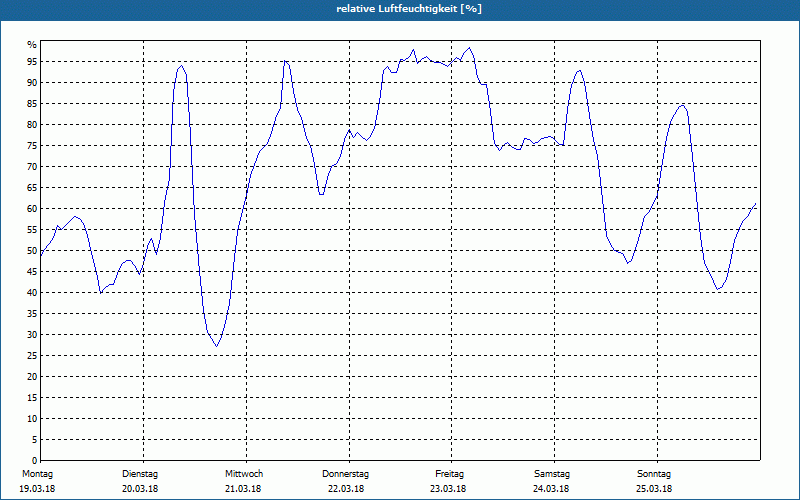The width and height of the screenshot is (800, 500).
Task: Click the "Donnerstag" day label
Action: (x=345, y=474)
